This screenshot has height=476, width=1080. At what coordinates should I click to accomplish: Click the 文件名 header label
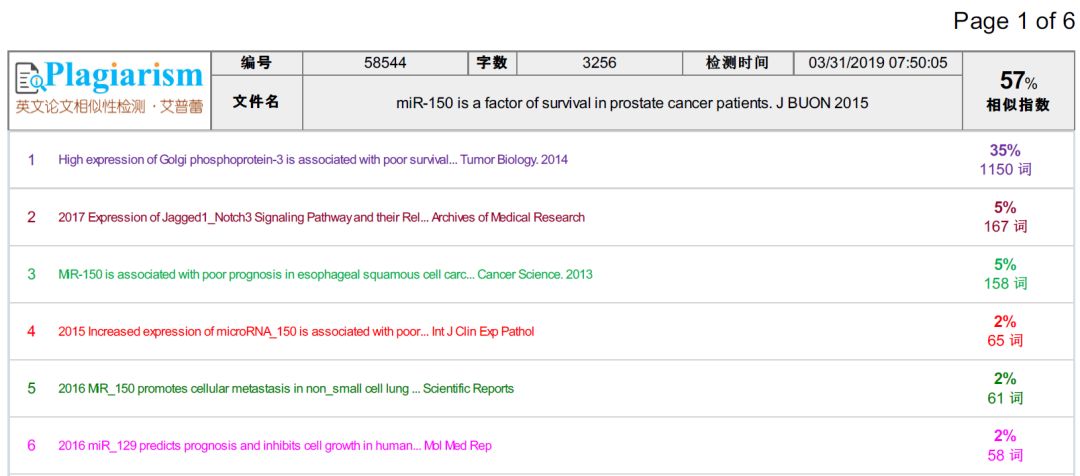(256, 102)
